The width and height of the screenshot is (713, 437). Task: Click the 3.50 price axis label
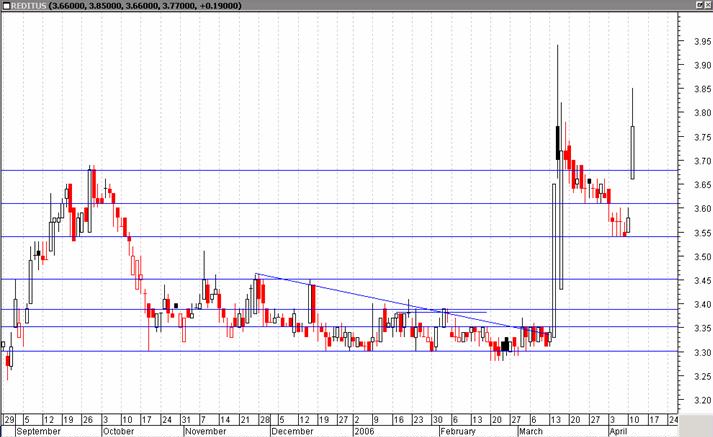tap(702, 257)
